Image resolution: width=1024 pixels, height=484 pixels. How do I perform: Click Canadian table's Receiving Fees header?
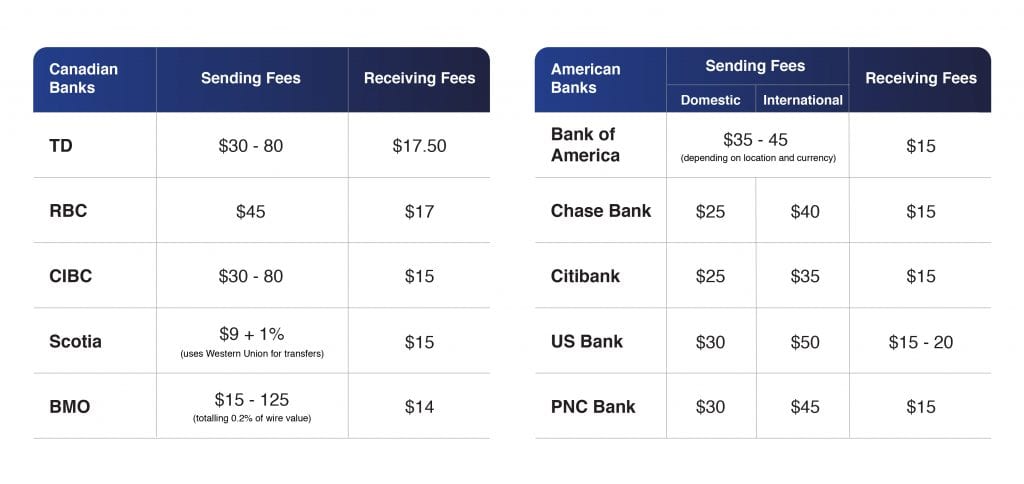[419, 78]
